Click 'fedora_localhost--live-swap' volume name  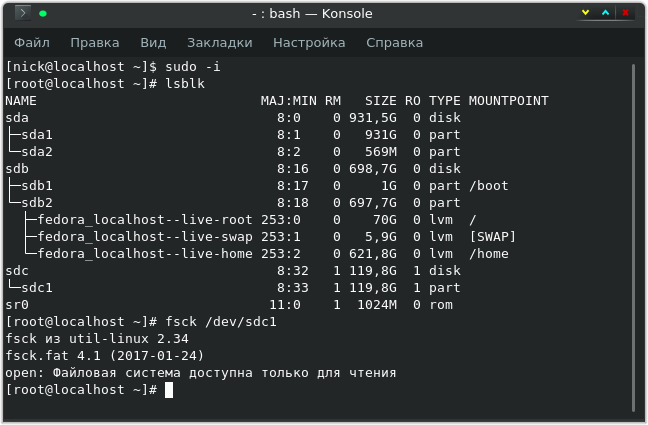pyautogui.click(x=145, y=236)
